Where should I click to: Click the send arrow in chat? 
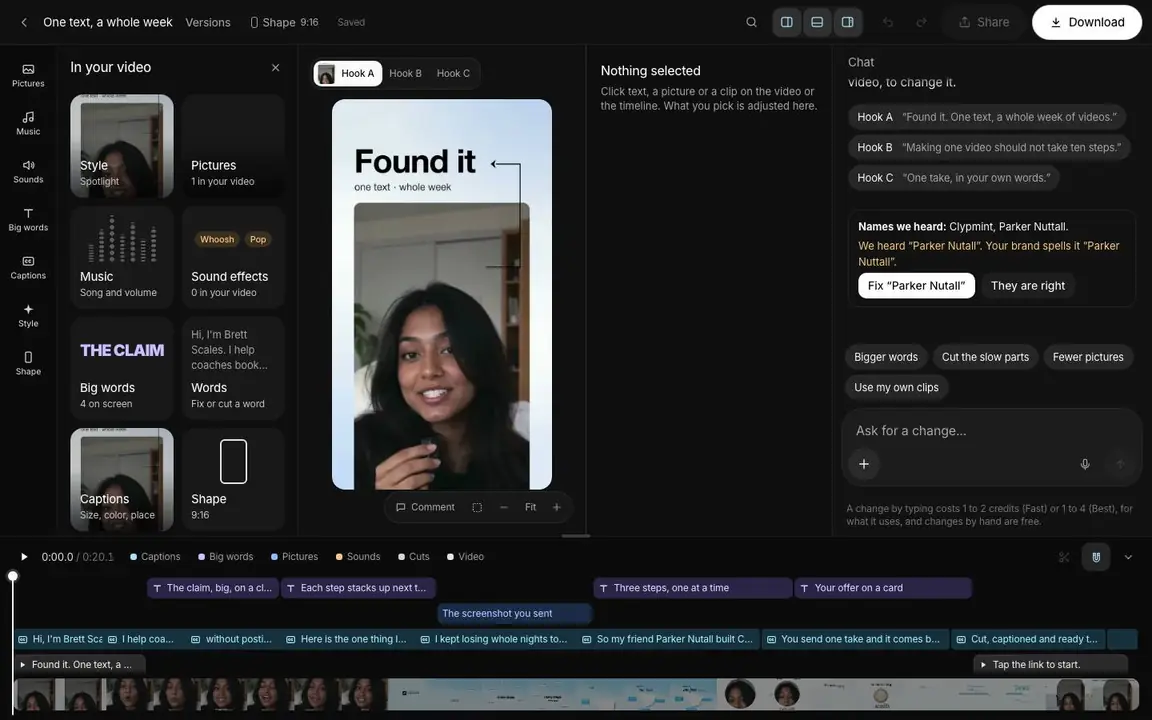(1120, 464)
